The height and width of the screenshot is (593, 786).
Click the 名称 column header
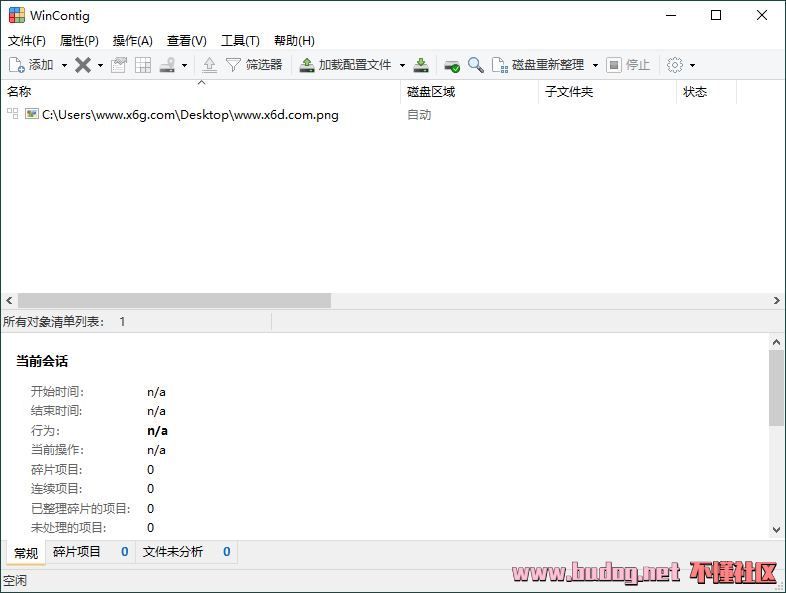[19, 92]
